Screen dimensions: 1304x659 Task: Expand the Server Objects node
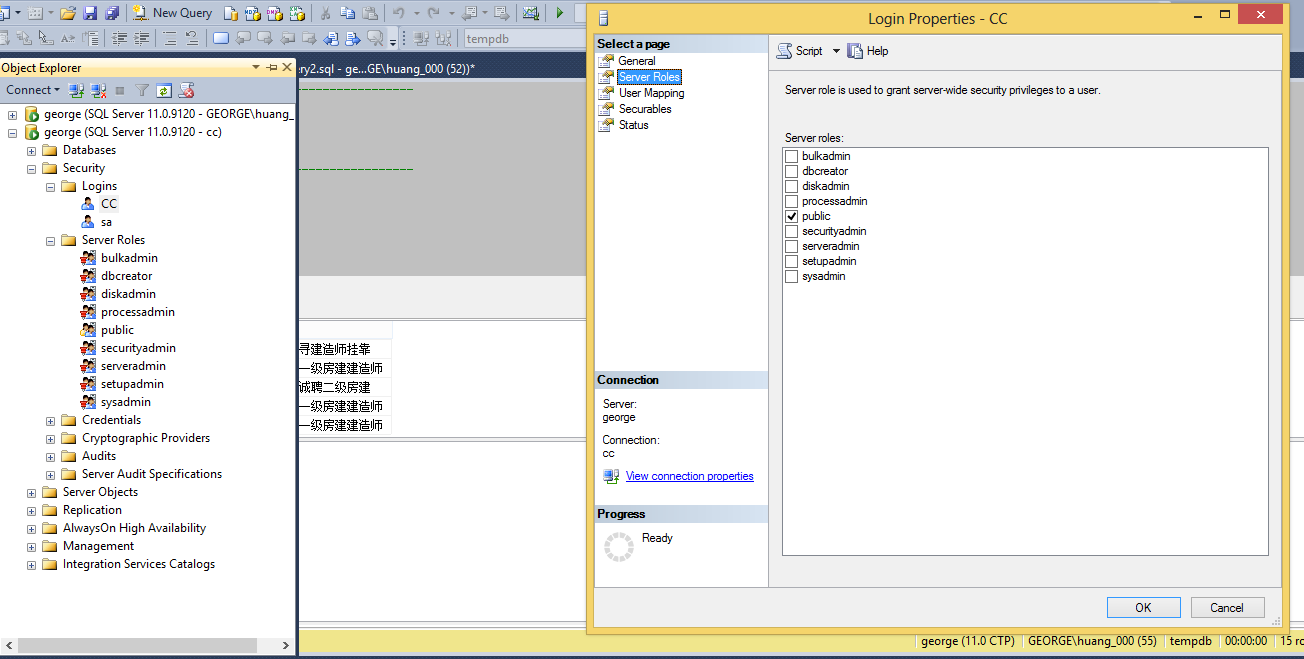(x=32, y=492)
